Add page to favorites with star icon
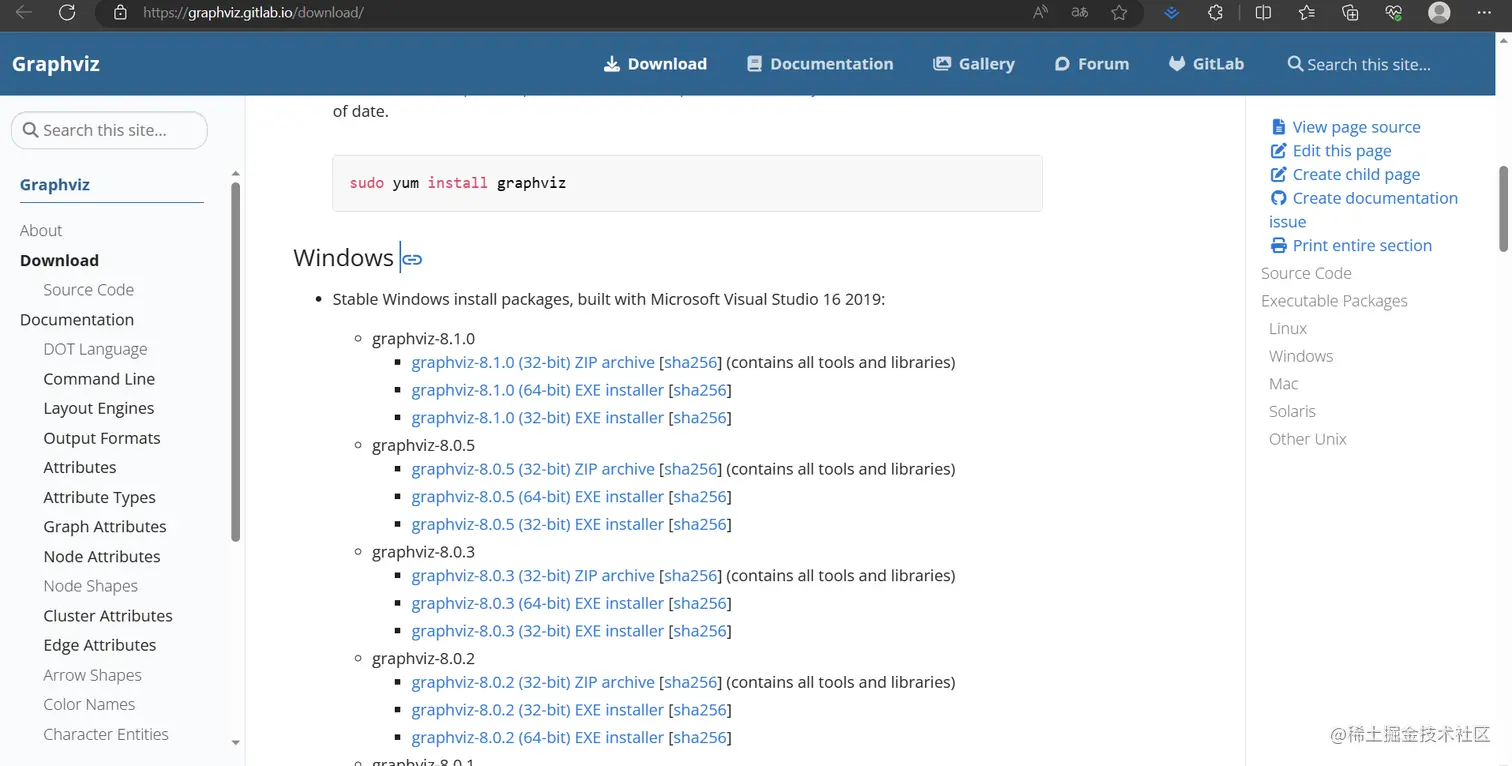Image resolution: width=1512 pixels, height=766 pixels. coord(1119,13)
